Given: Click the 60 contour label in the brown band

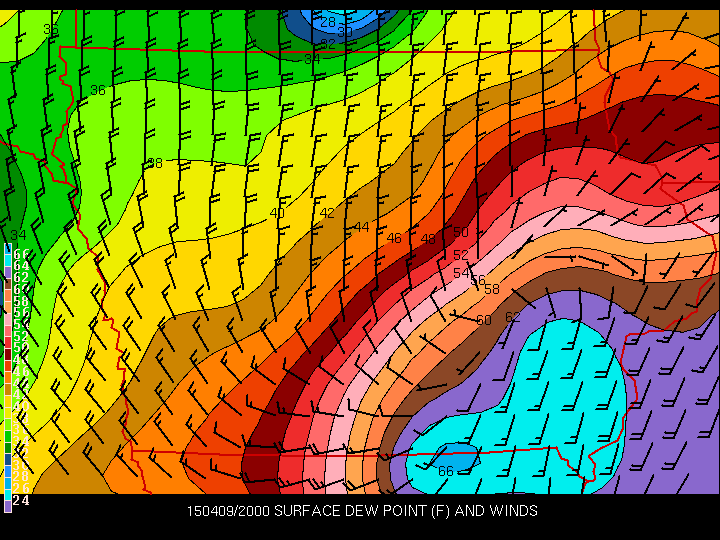Looking at the screenshot, I should tap(484, 320).
